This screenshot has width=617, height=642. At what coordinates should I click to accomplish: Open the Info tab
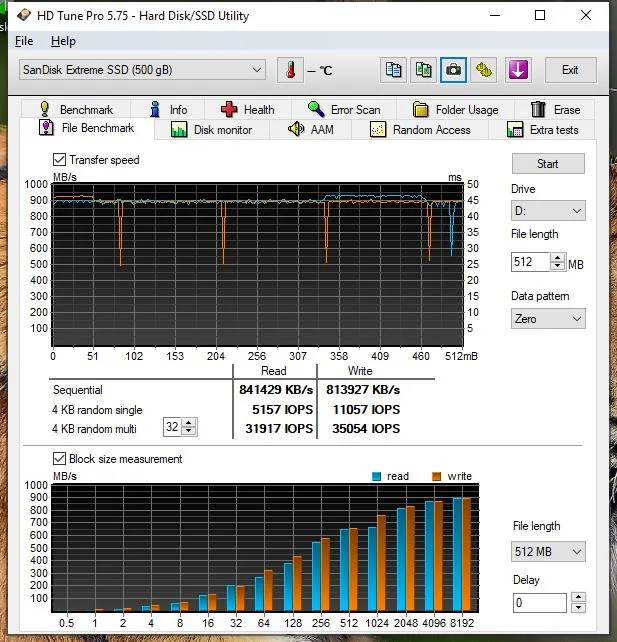point(168,109)
